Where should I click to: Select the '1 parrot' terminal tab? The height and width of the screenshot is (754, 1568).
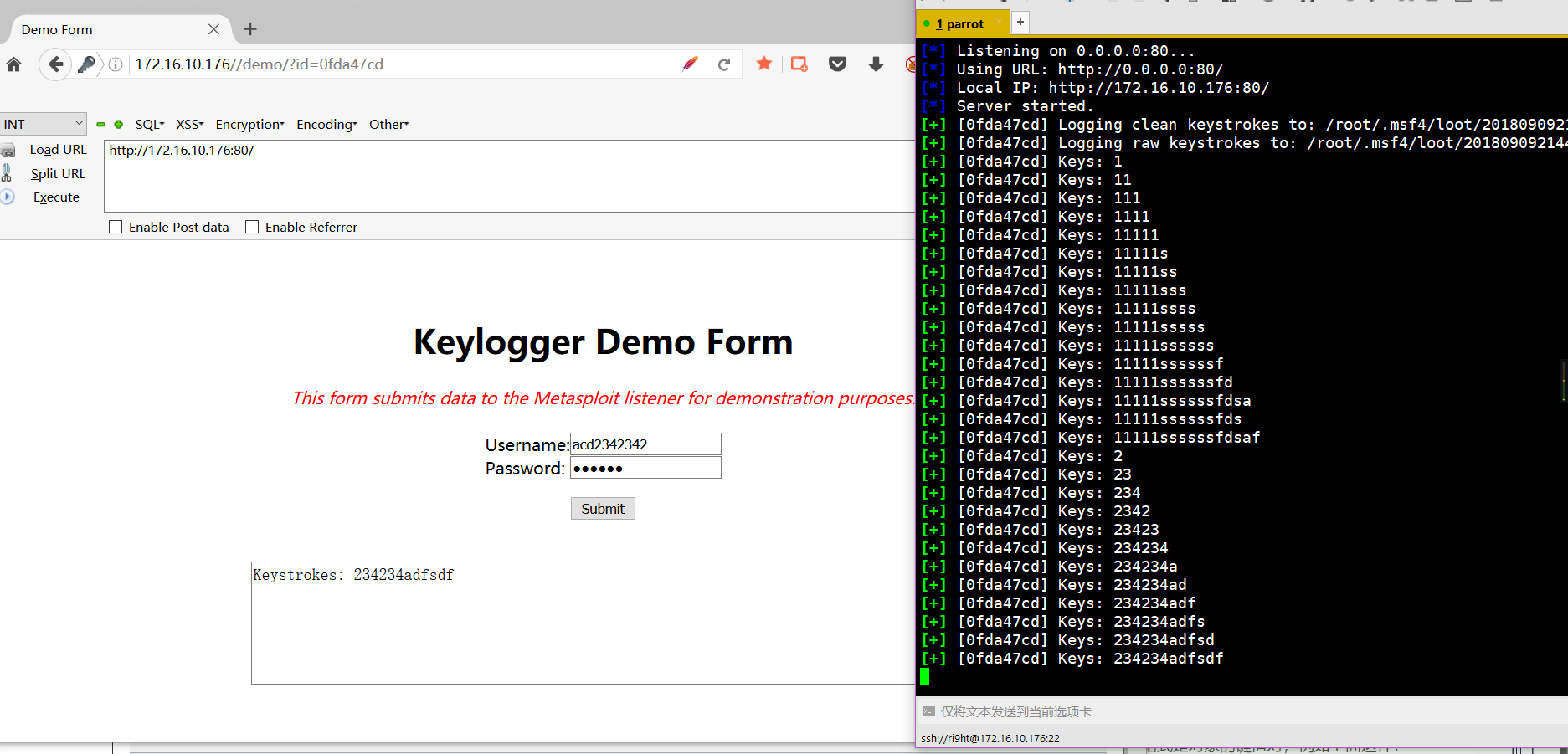tap(964, 23)
